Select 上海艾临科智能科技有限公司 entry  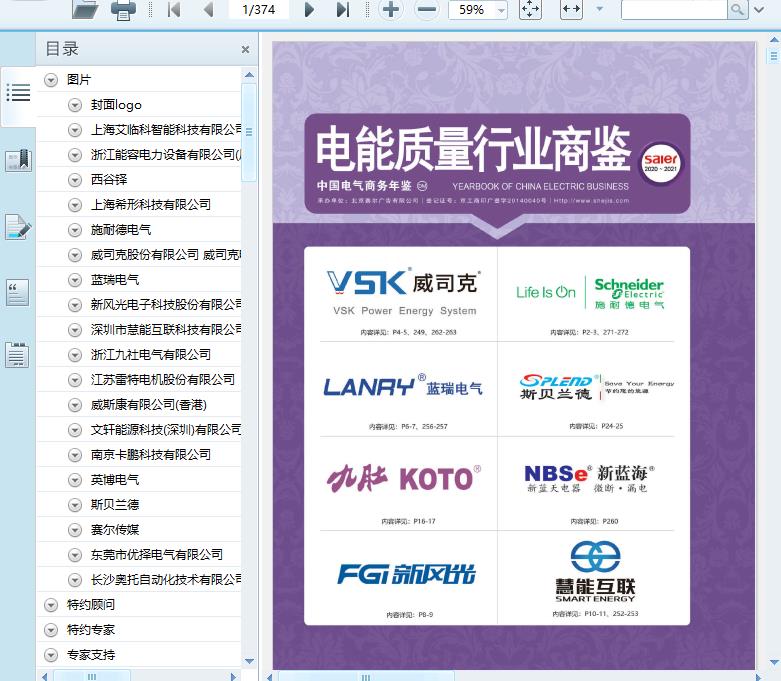pyautogui.click(x=166, y=130)
